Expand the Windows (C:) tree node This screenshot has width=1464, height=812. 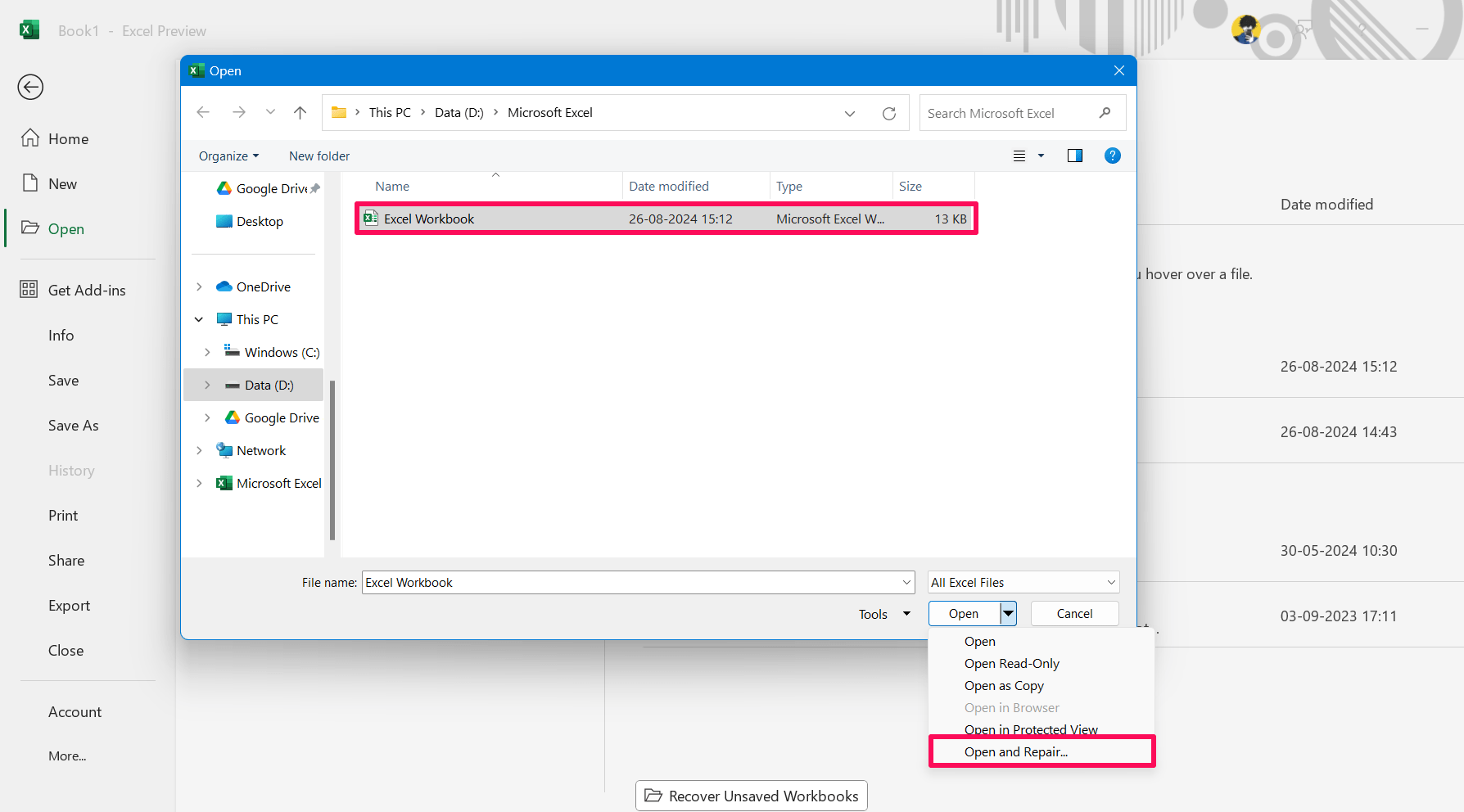207,352
